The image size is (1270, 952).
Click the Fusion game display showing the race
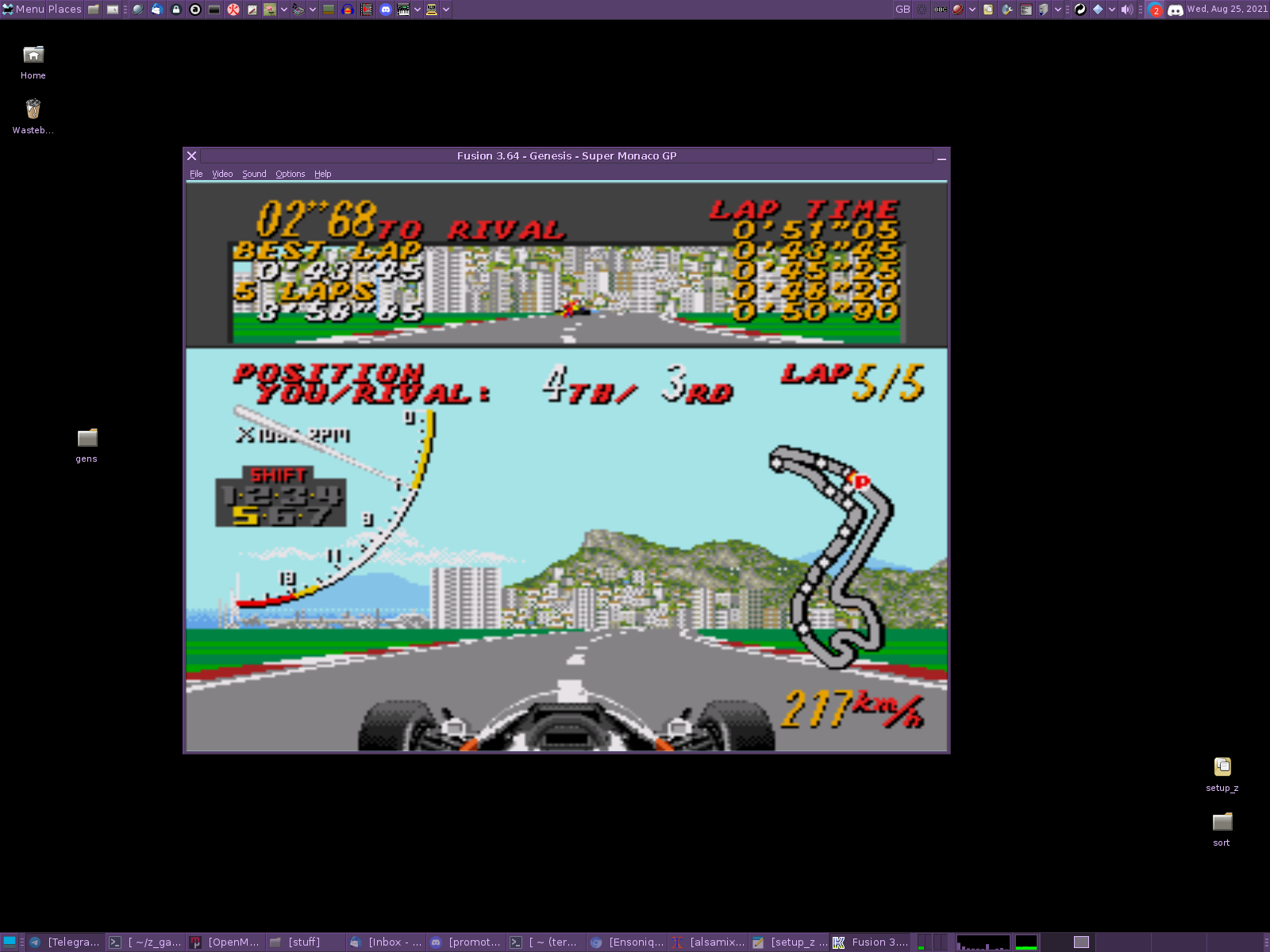tap(567, 467)
